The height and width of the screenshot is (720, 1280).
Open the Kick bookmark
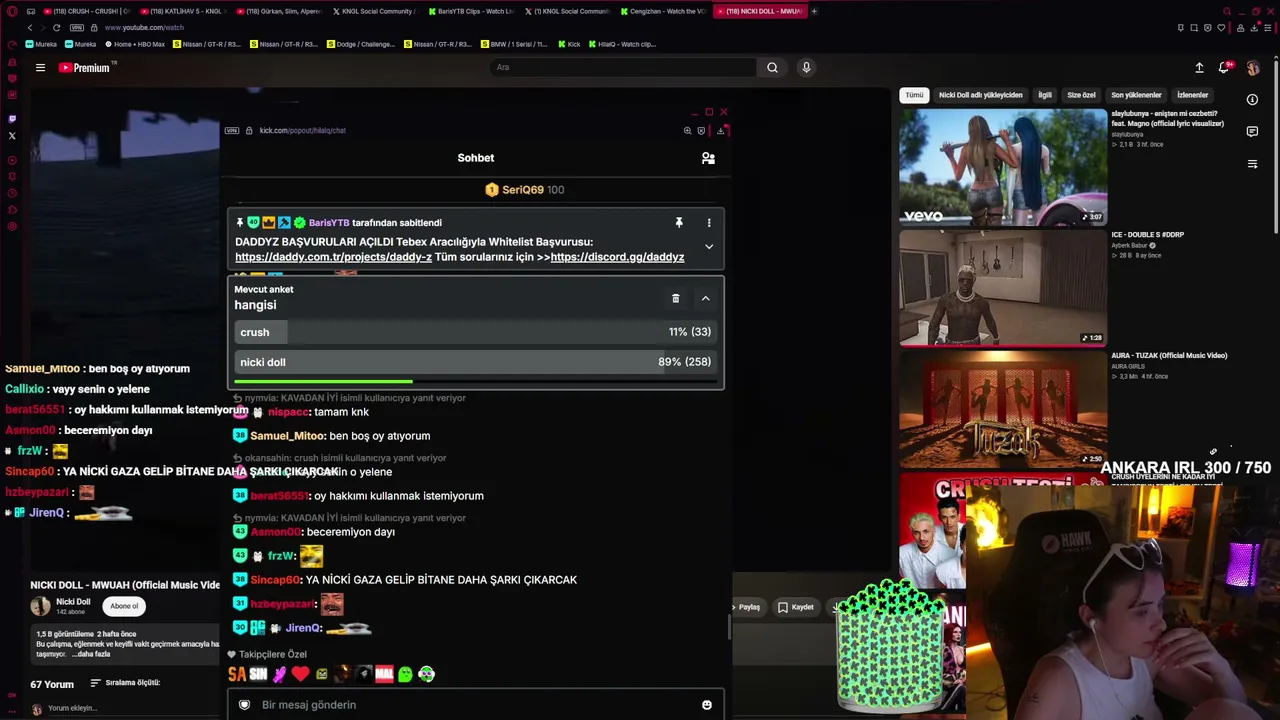(x=569, y=44)
